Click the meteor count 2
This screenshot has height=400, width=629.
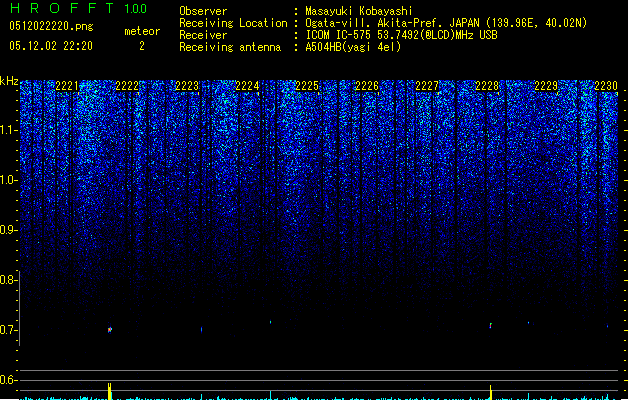[142, 46]
